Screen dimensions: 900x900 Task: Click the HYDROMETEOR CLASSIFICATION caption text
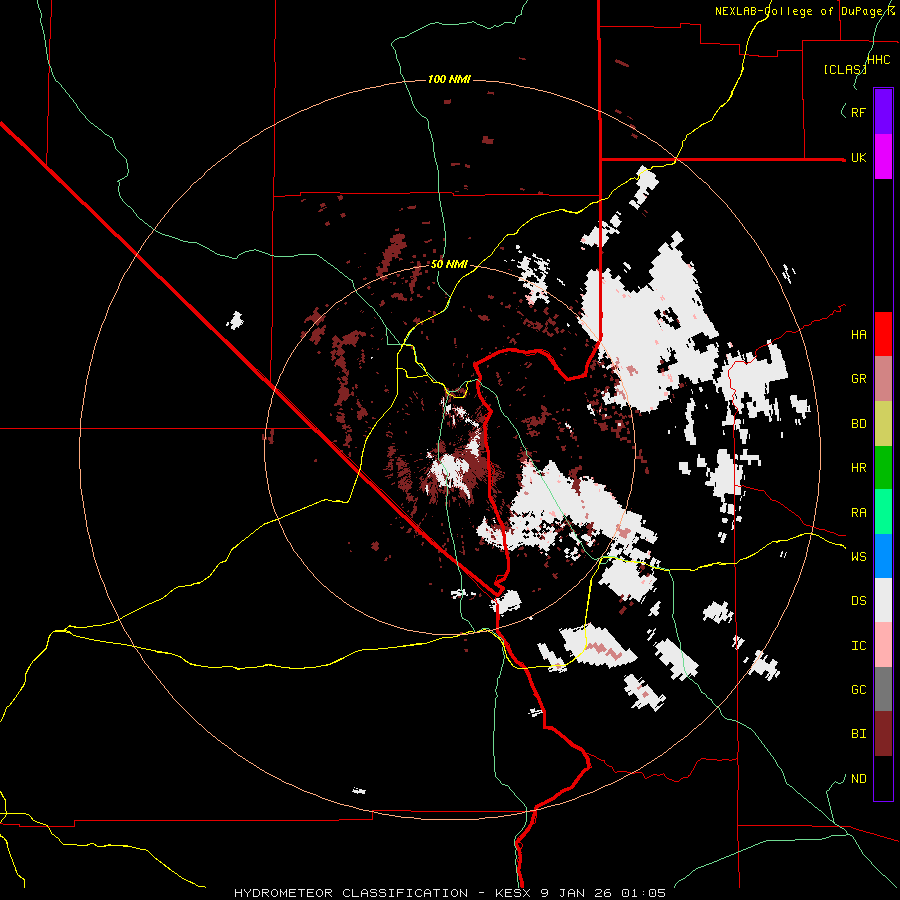tap(351, 893)
